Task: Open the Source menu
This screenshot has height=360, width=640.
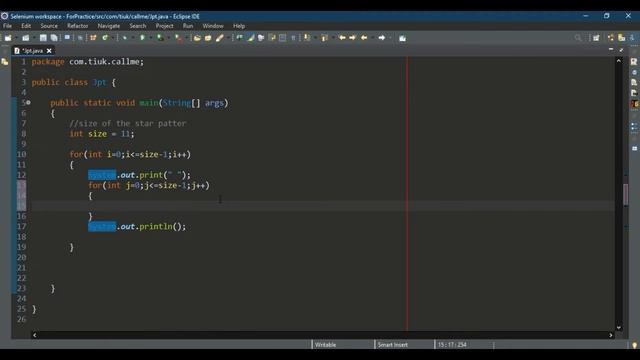Action: click(x=49, y=26)
